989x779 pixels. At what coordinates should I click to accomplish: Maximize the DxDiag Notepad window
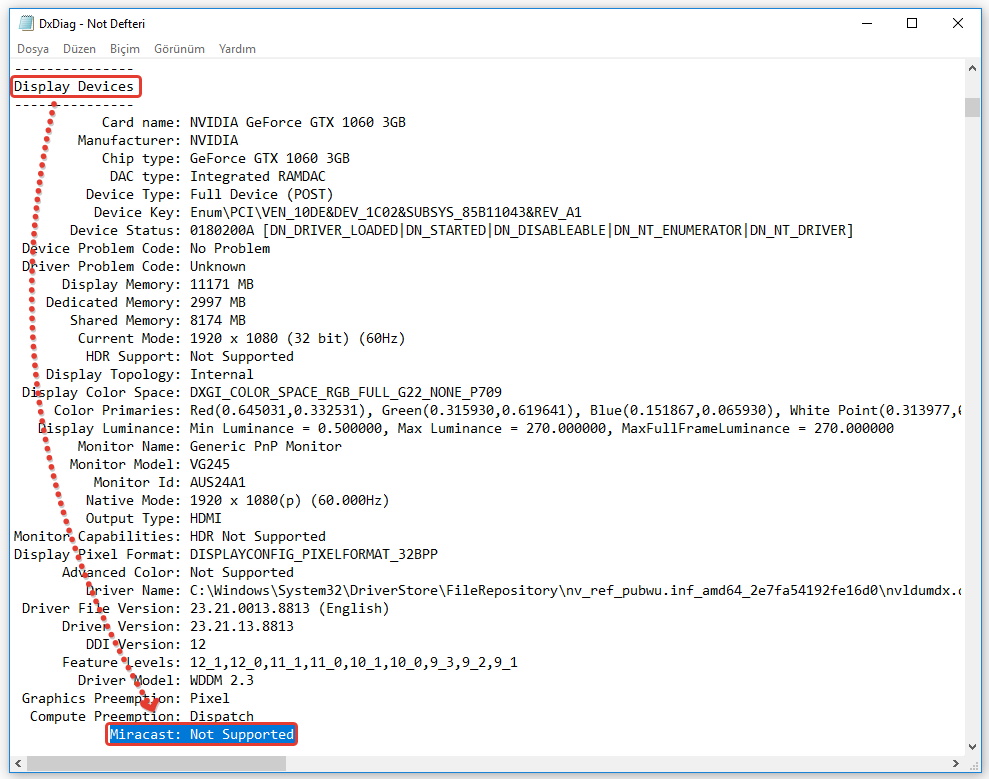[x=912, y=23]
